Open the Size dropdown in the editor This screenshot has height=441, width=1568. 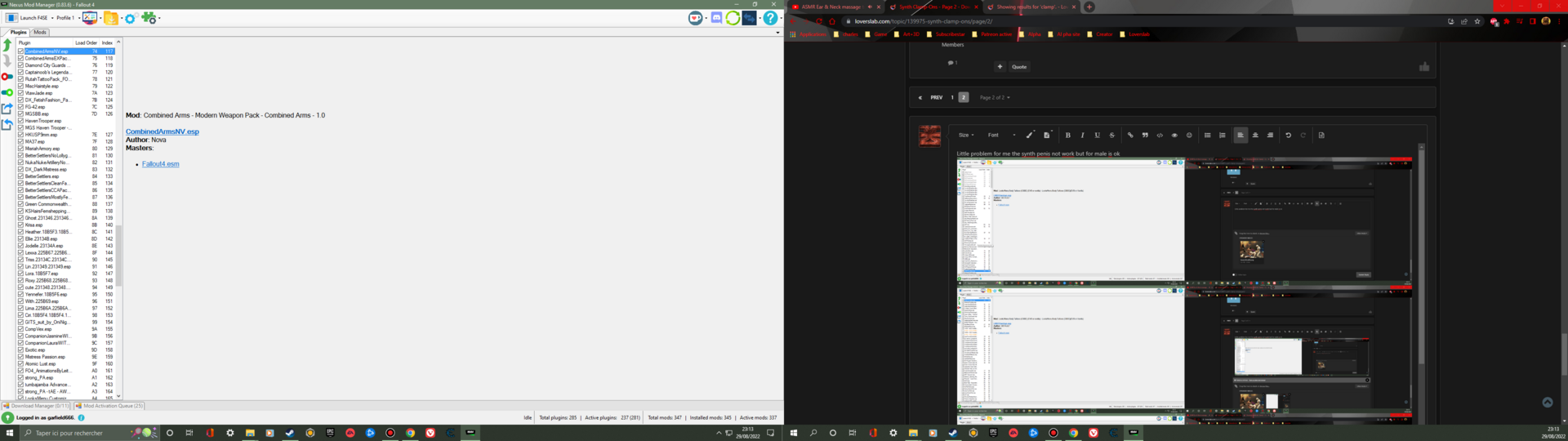click(x=965, y=136)
